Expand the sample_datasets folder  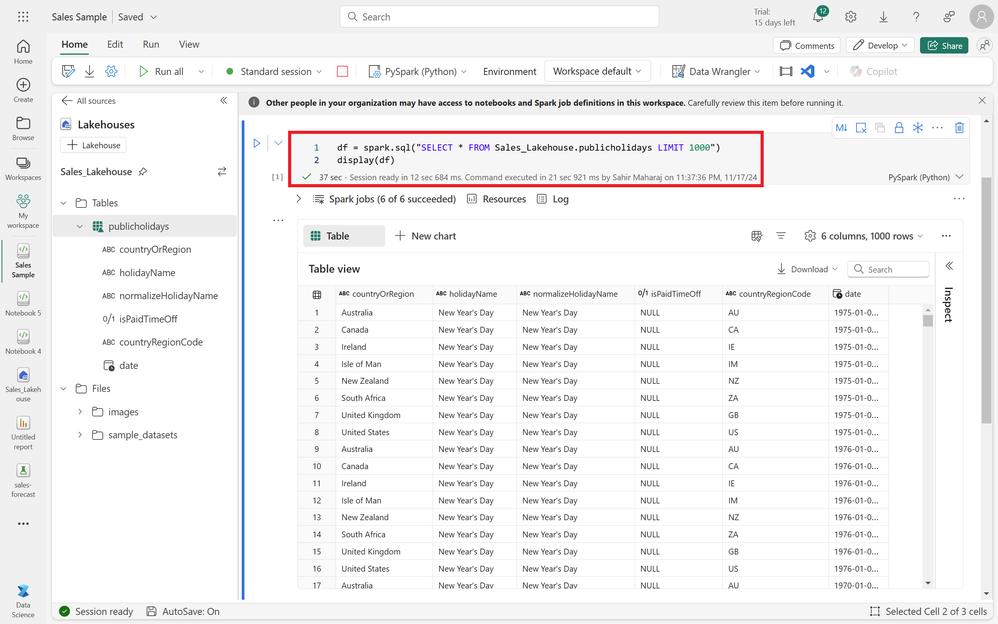(80, 435)
